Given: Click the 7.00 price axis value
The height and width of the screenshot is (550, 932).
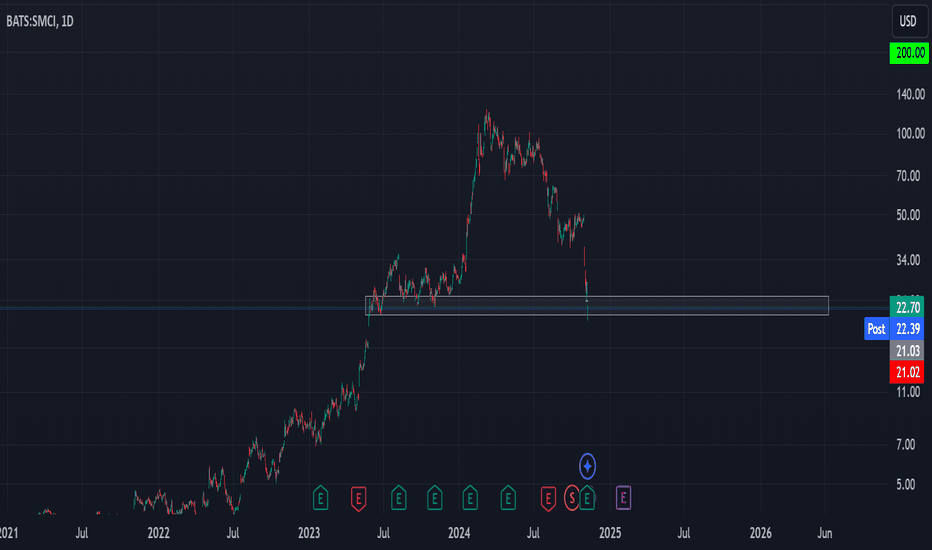Looking at the screenshot, I should tap(905, 445).
